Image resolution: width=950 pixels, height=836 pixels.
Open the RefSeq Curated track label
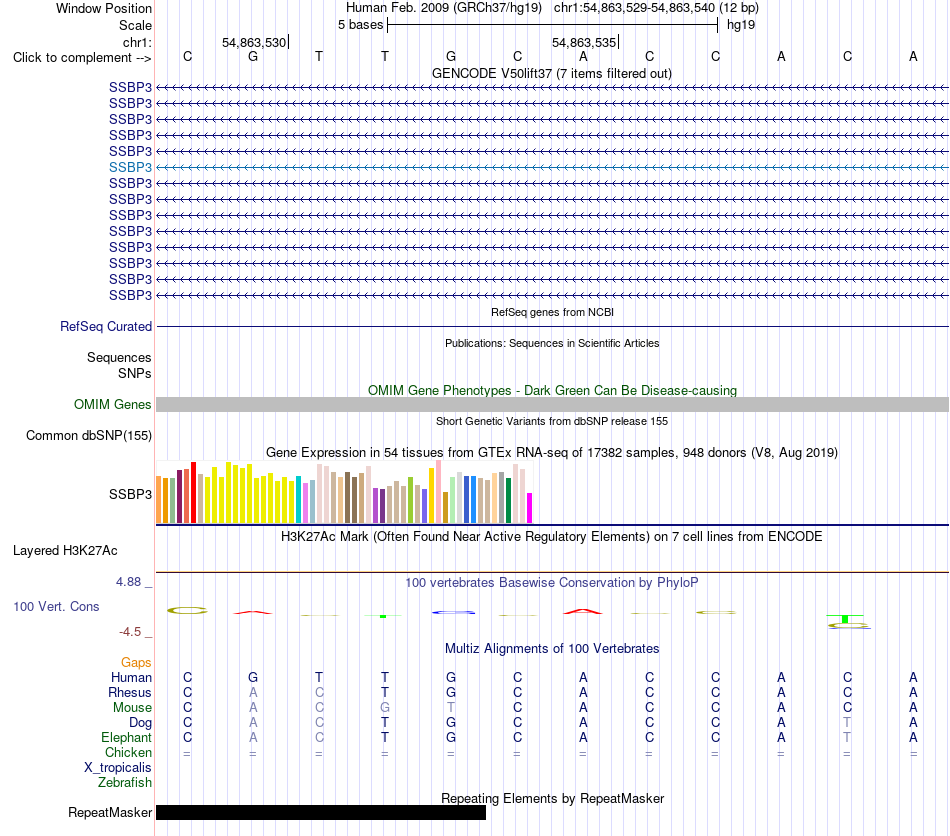[x=106, y=327]
